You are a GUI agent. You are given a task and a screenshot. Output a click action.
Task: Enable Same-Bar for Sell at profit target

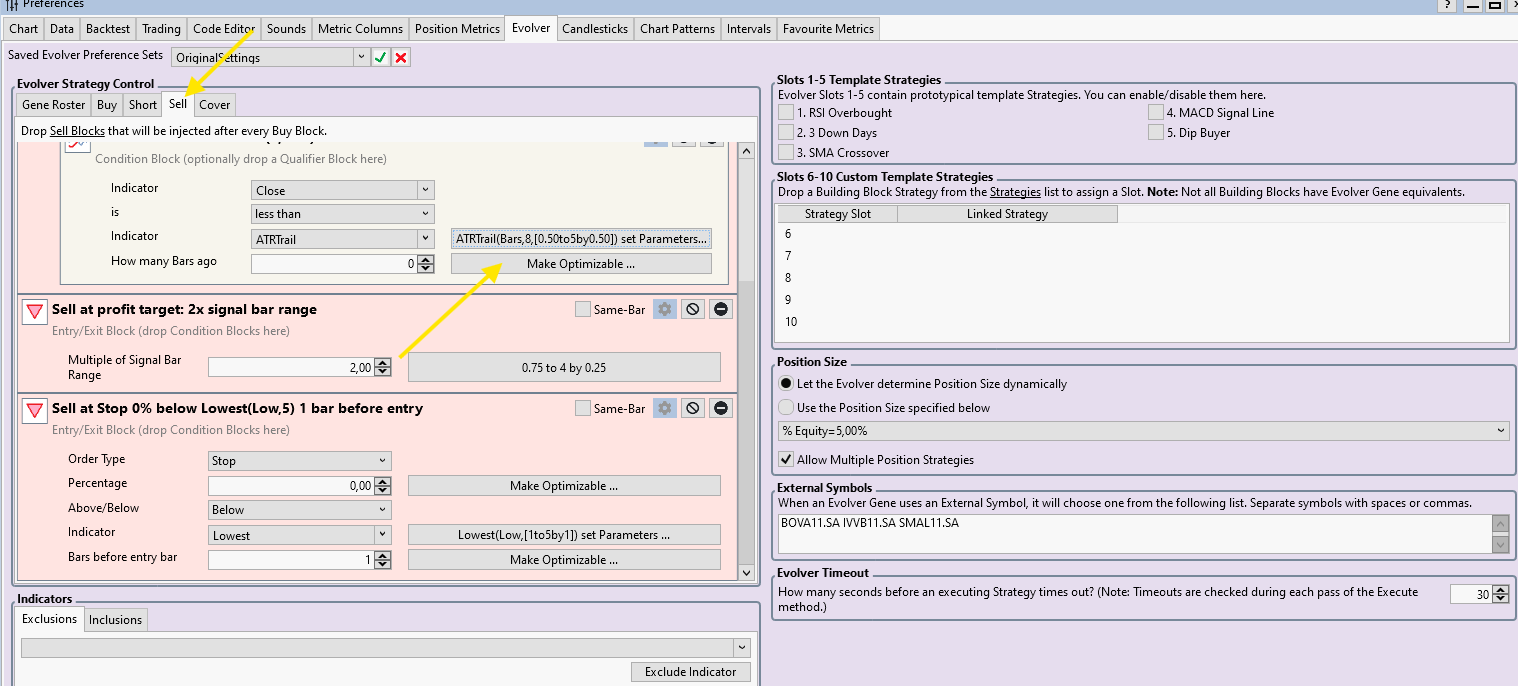583,310
